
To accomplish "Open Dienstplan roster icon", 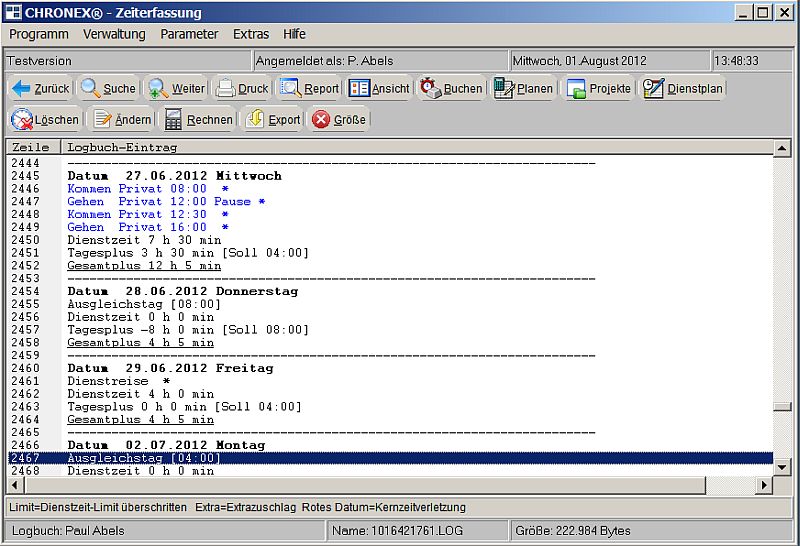I will (x=654, y=88).
